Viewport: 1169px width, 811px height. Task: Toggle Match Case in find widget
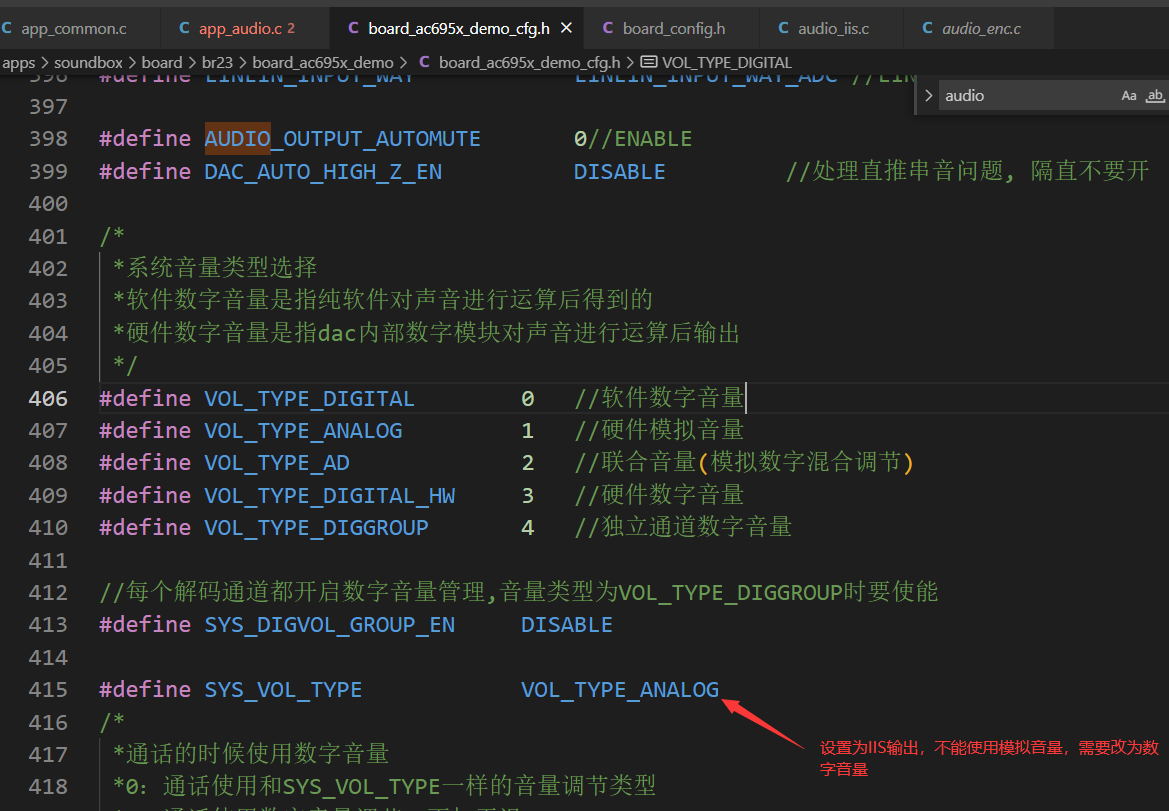point(1129,95)
